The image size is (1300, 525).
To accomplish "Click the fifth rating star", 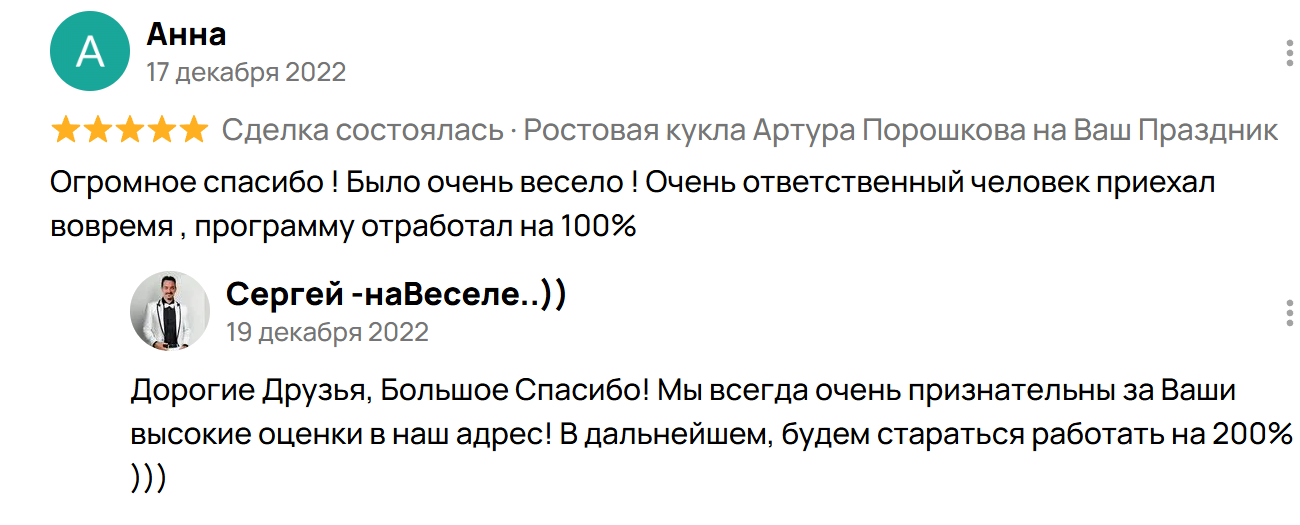I will pyautogui.click(x=193, y=130).
